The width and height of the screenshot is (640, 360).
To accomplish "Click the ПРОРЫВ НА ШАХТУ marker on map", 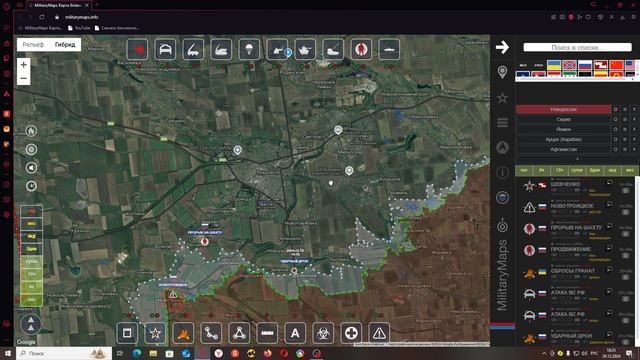I will pos(204,241).
